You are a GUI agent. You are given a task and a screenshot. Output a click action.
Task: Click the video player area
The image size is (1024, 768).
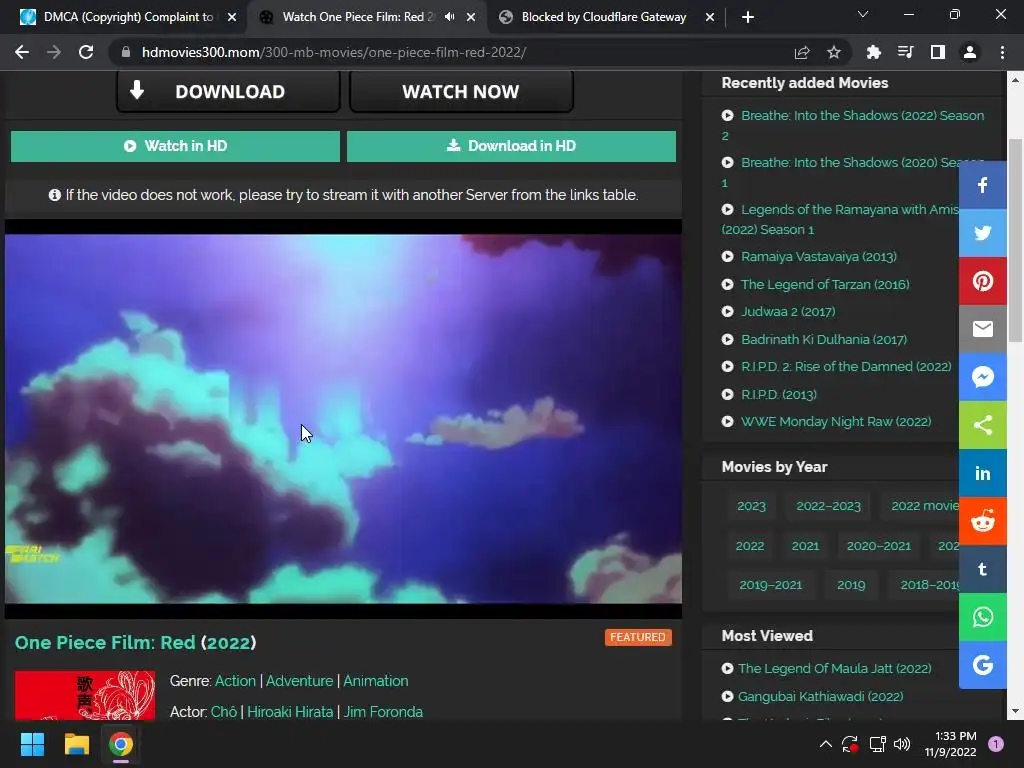coord(343,419)
